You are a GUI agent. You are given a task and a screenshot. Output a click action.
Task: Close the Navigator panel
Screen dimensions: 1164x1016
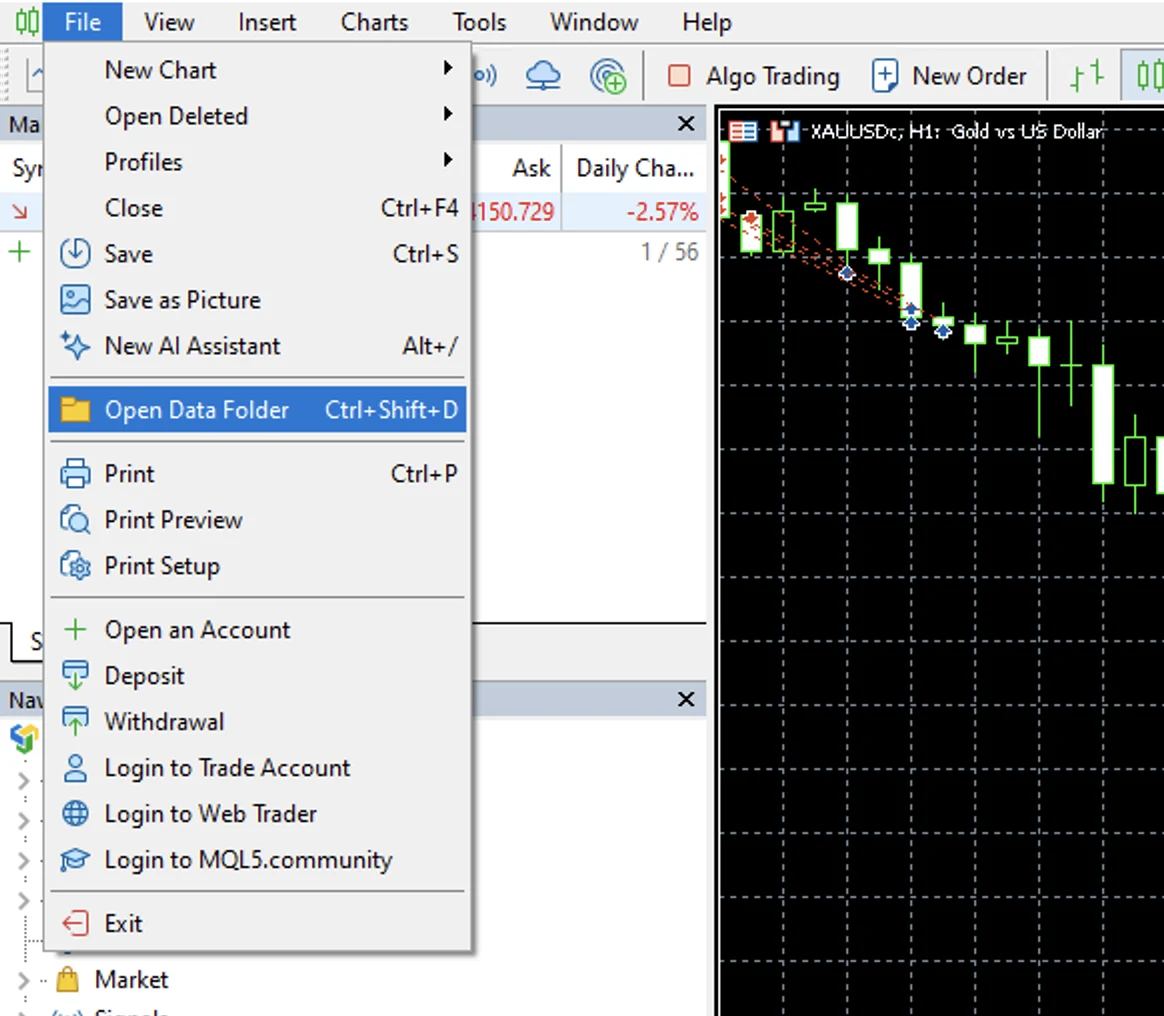pyautogui.click(x=686, y=699)
